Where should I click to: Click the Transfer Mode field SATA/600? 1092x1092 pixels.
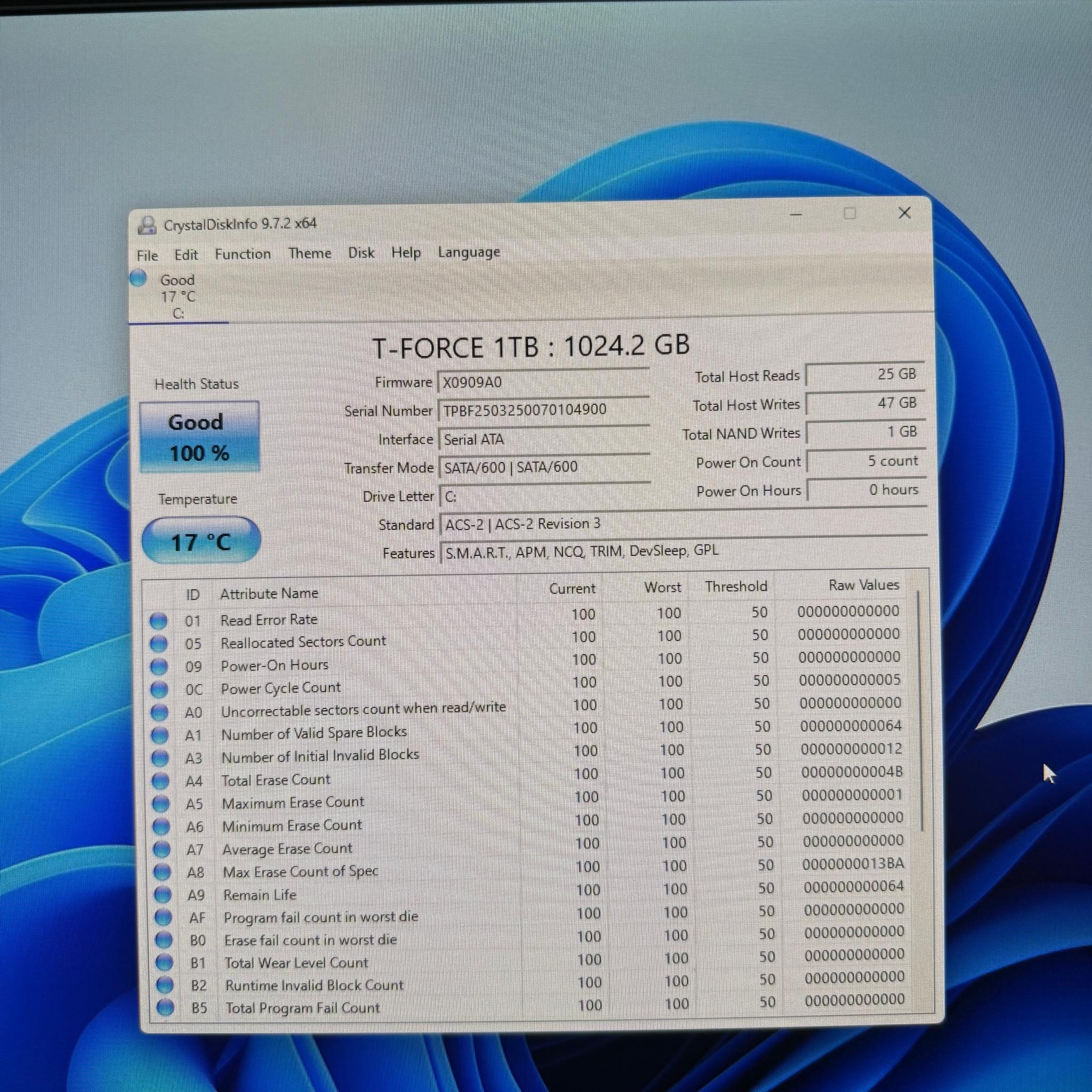pyautogui.click(x=544, y=468)
